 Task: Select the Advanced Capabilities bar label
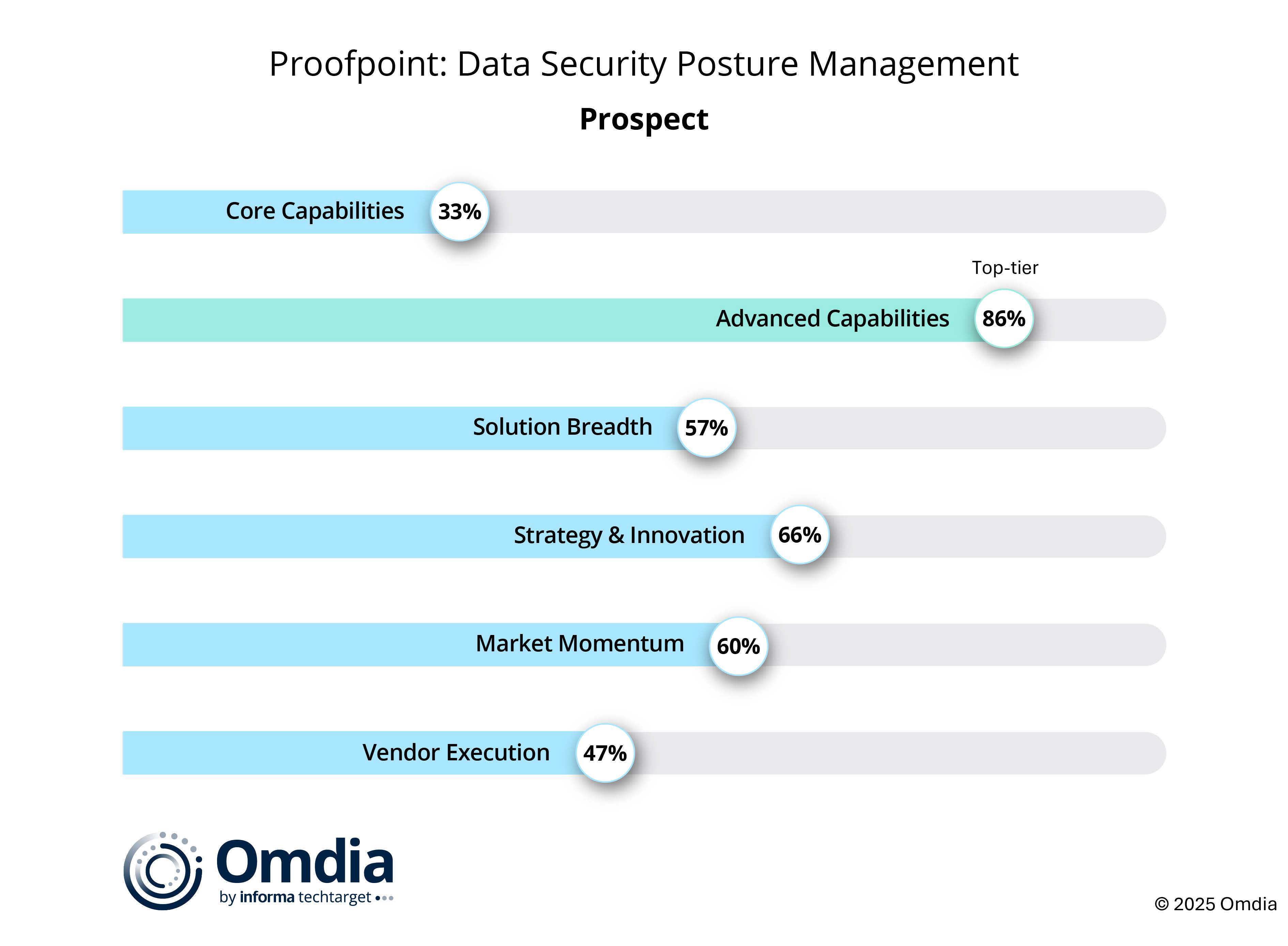pyautogui.click(x=832, y=319)
